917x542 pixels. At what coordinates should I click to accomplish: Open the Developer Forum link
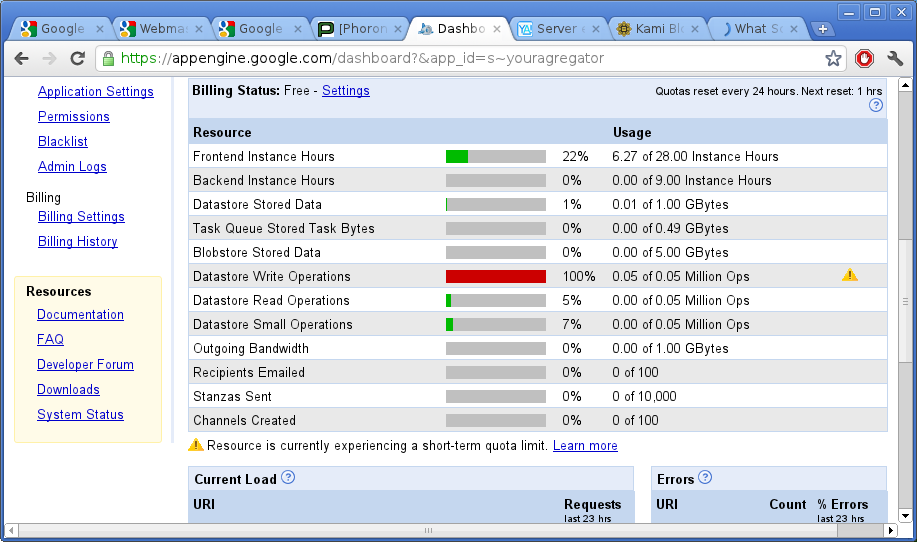(x=85, y=365)
